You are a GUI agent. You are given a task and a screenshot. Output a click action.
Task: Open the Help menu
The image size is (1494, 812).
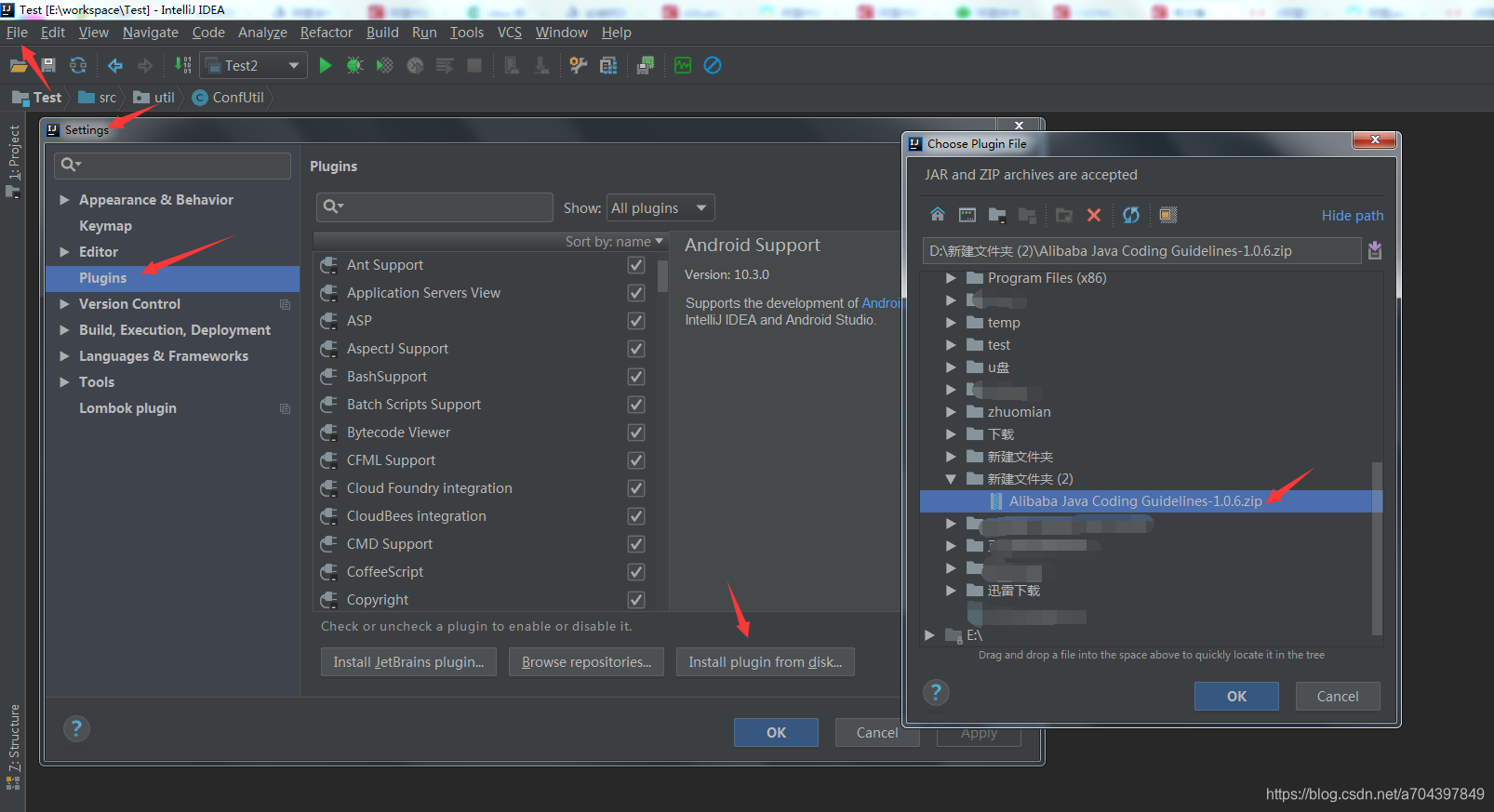(617, 33)
